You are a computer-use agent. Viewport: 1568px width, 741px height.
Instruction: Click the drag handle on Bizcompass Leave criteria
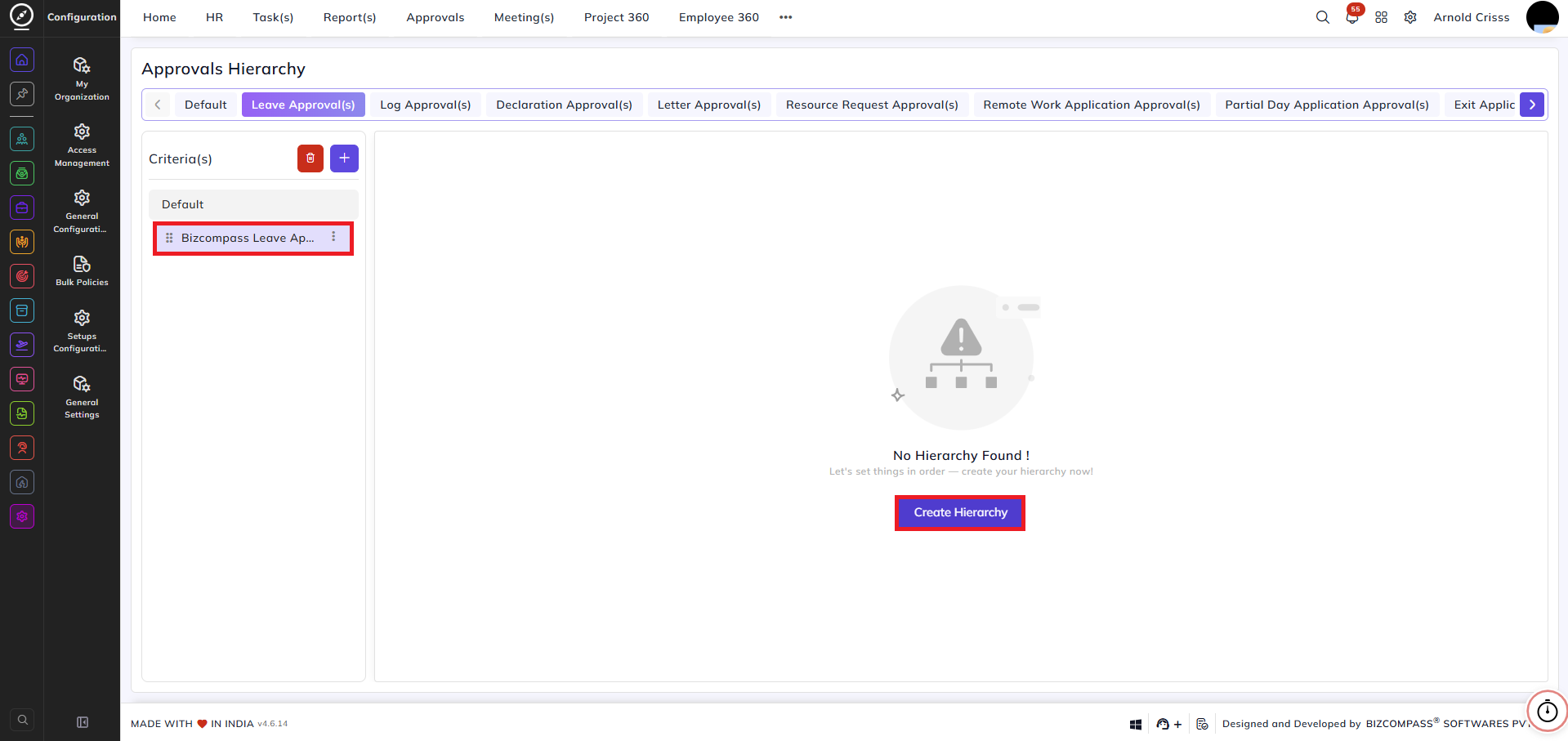169,238
